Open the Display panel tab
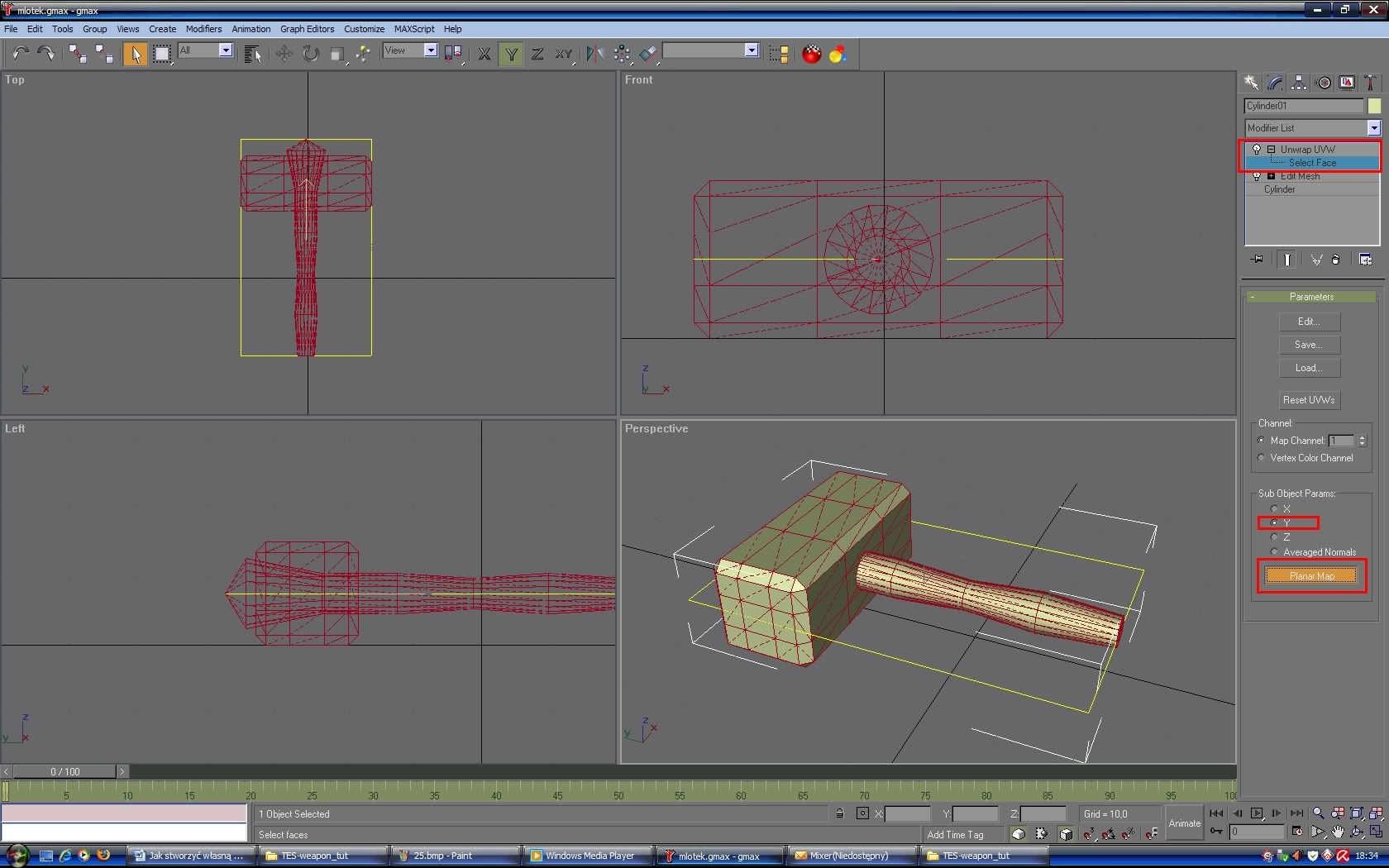 point(1348,82)
